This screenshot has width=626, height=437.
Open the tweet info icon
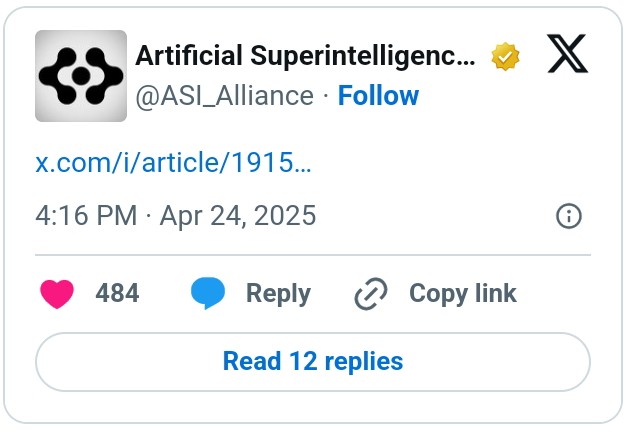(568, 216)
